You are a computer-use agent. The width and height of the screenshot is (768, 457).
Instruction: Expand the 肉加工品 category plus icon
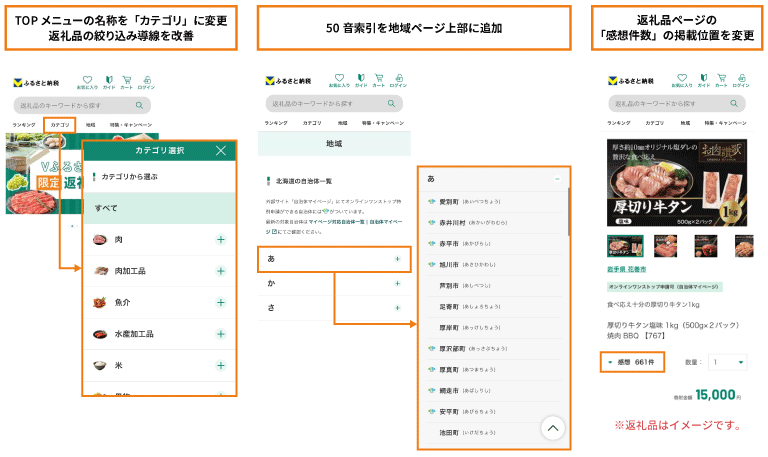[221, 271]
